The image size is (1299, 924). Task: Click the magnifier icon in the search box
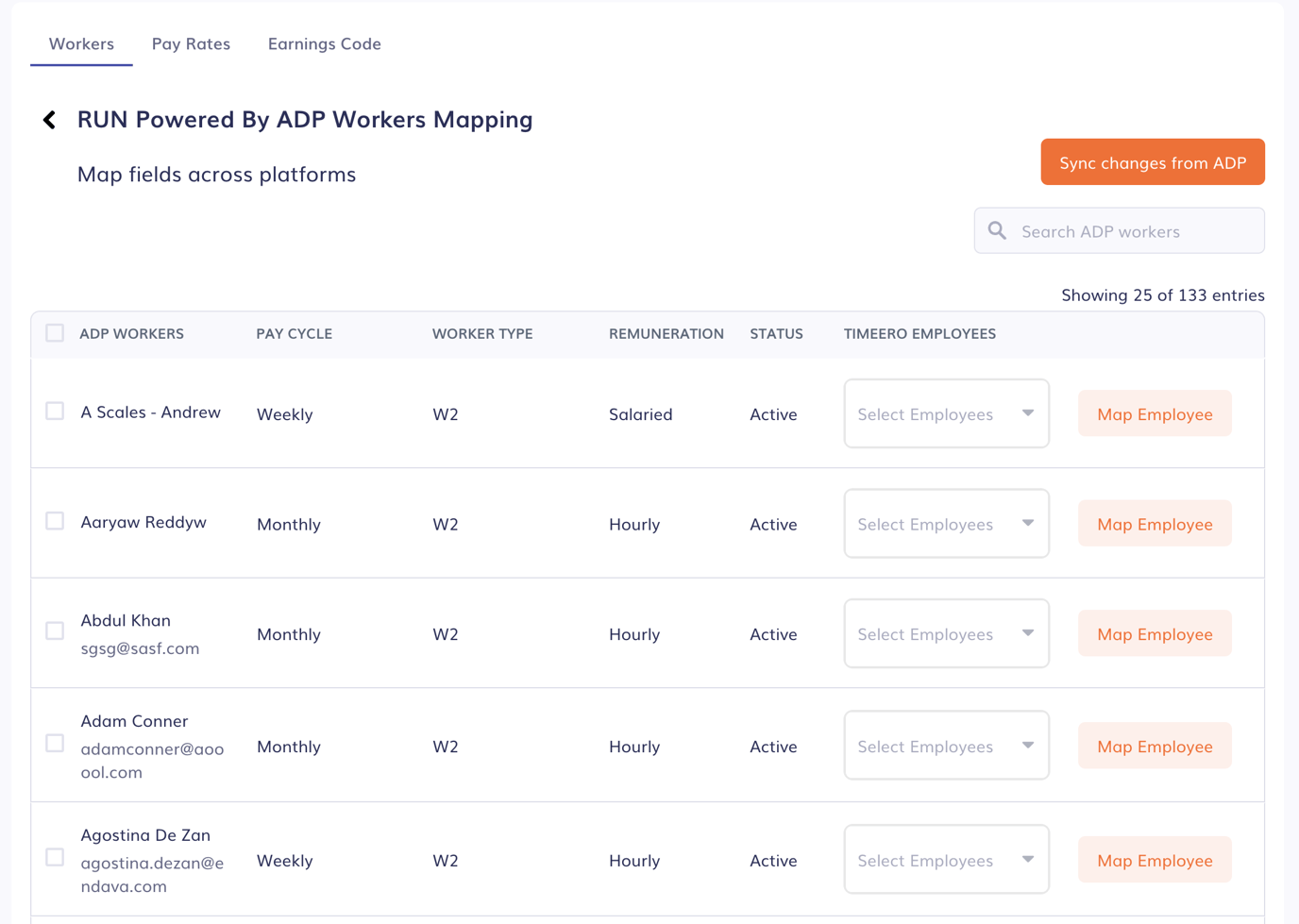[x=997, y=231]
